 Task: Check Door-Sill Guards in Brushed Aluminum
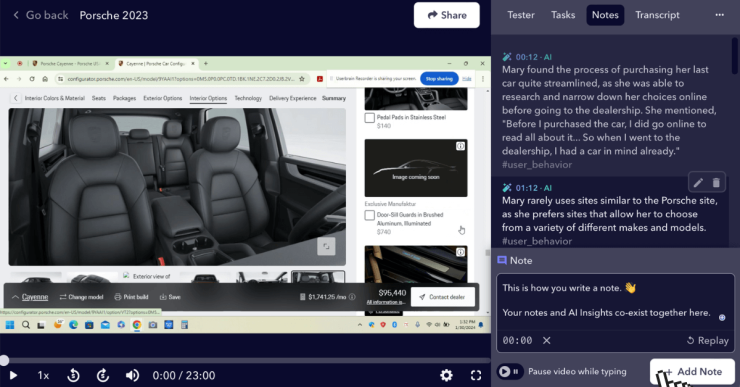[x=370, y=215]
